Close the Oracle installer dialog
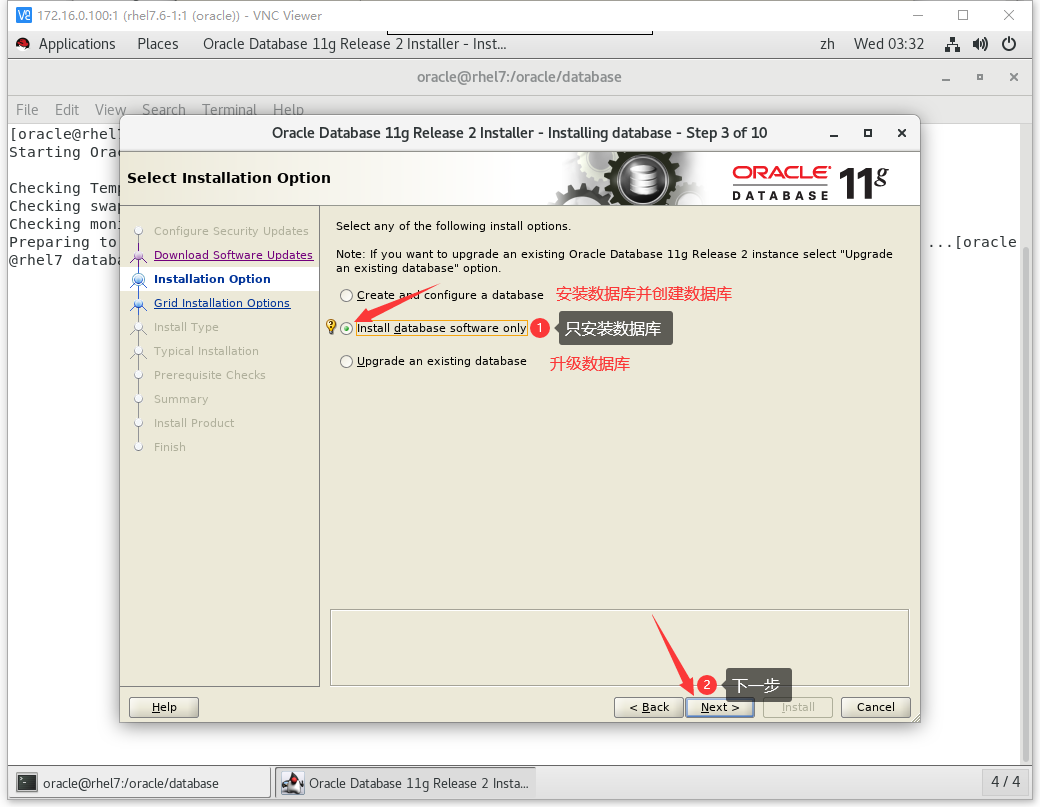Viewport: 1040px width, 807px height. click(901, 133)
